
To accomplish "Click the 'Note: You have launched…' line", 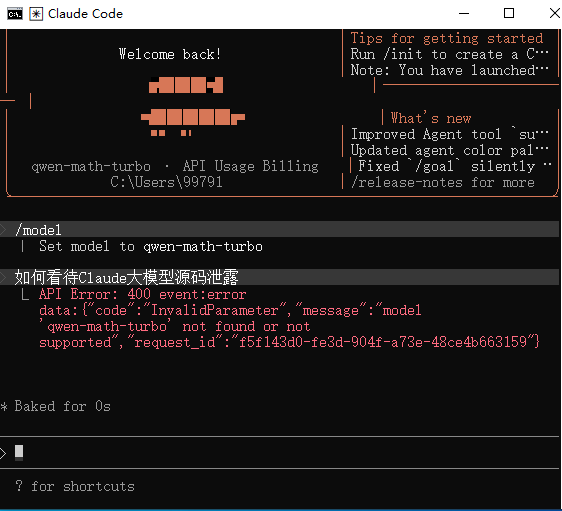I will click(x=449, y=70).
